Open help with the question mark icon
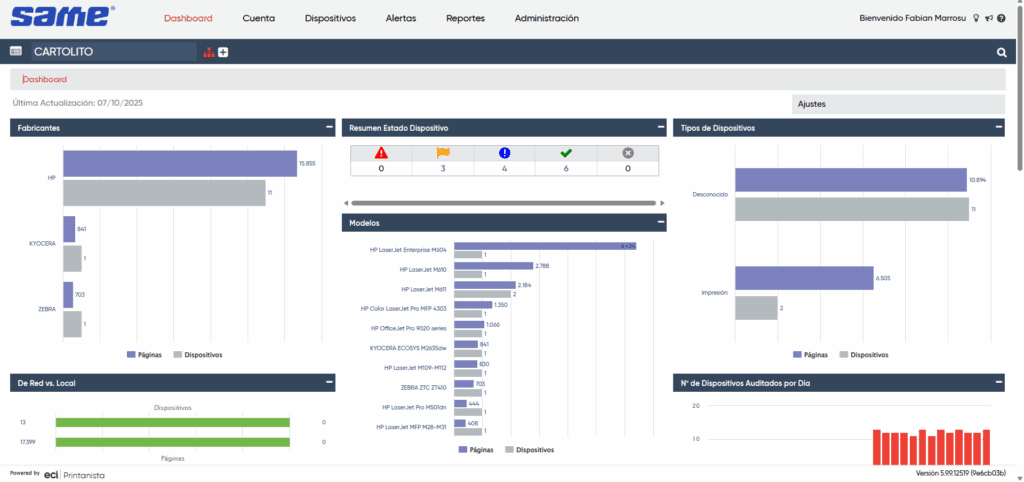The width and height of the screenshot is (1024, 482). (1001, 18)
